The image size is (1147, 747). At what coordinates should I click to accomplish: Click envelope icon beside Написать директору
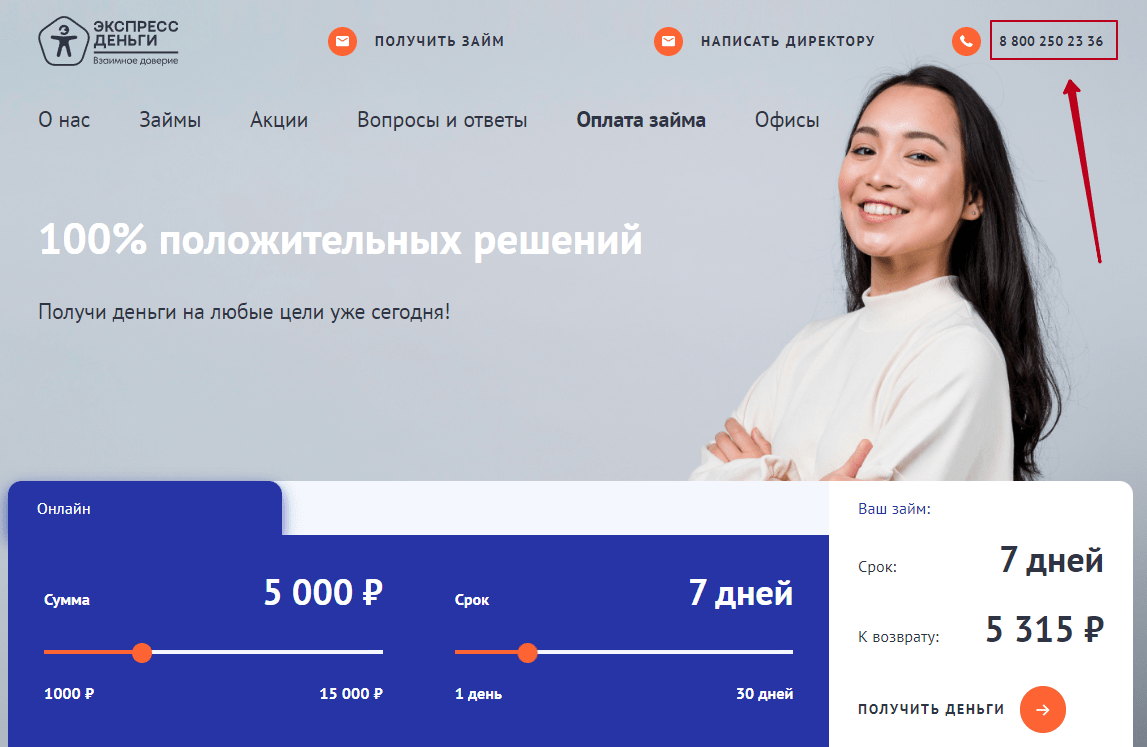click(669, 41)
